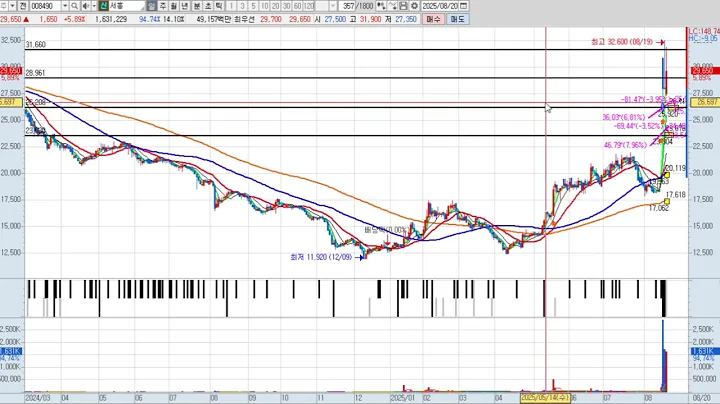
Task: Choose interval 5 button
Action: point(253,6)
